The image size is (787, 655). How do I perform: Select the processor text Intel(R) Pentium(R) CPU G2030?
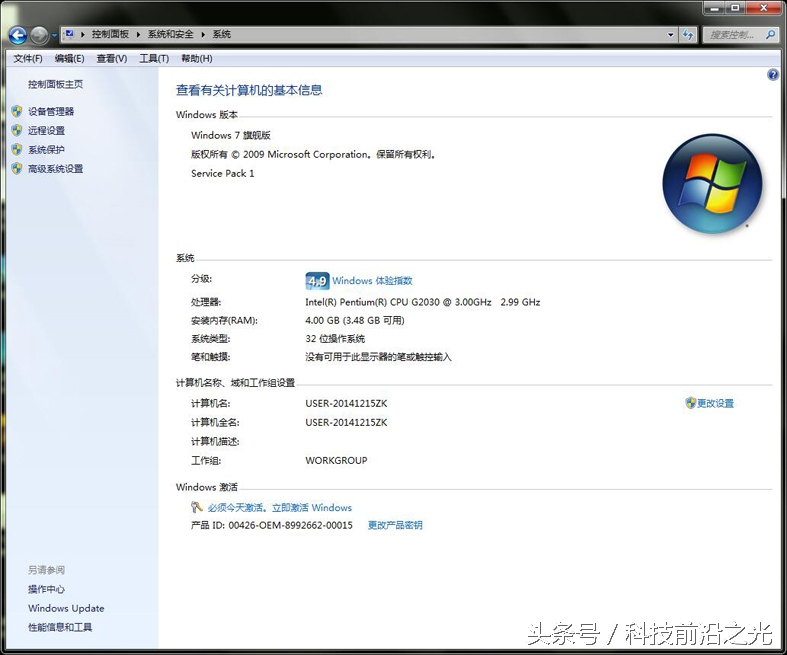pos(372,302)
